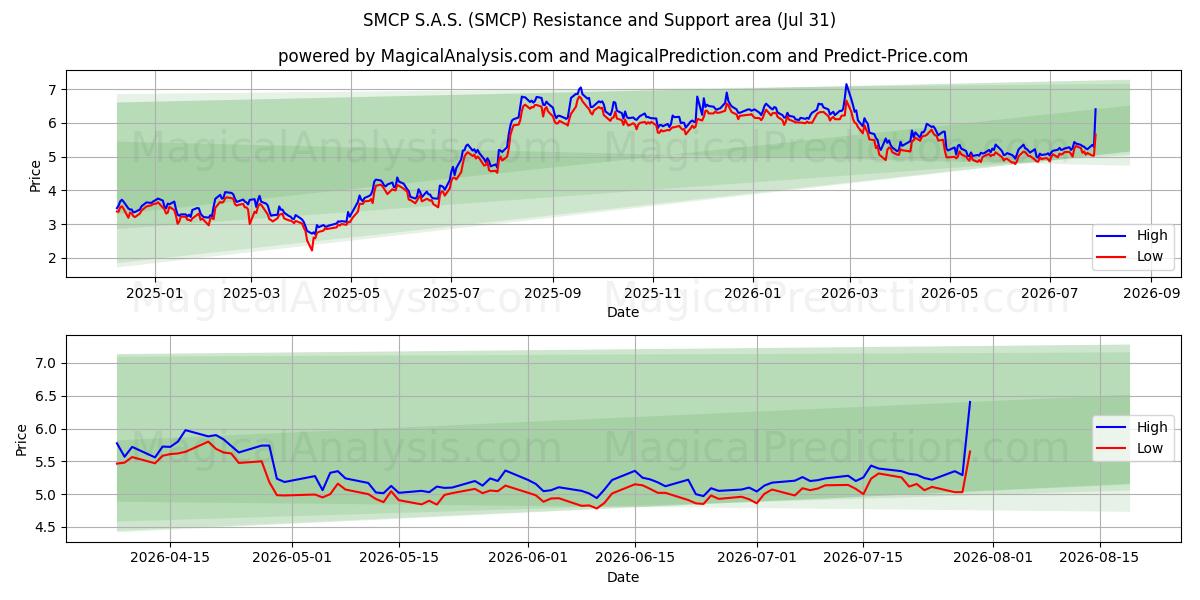This screenshot has width=1200, height=600.
Task: Click the '2025-07' x-axis label on top chart
Action: tap(451, 294)
